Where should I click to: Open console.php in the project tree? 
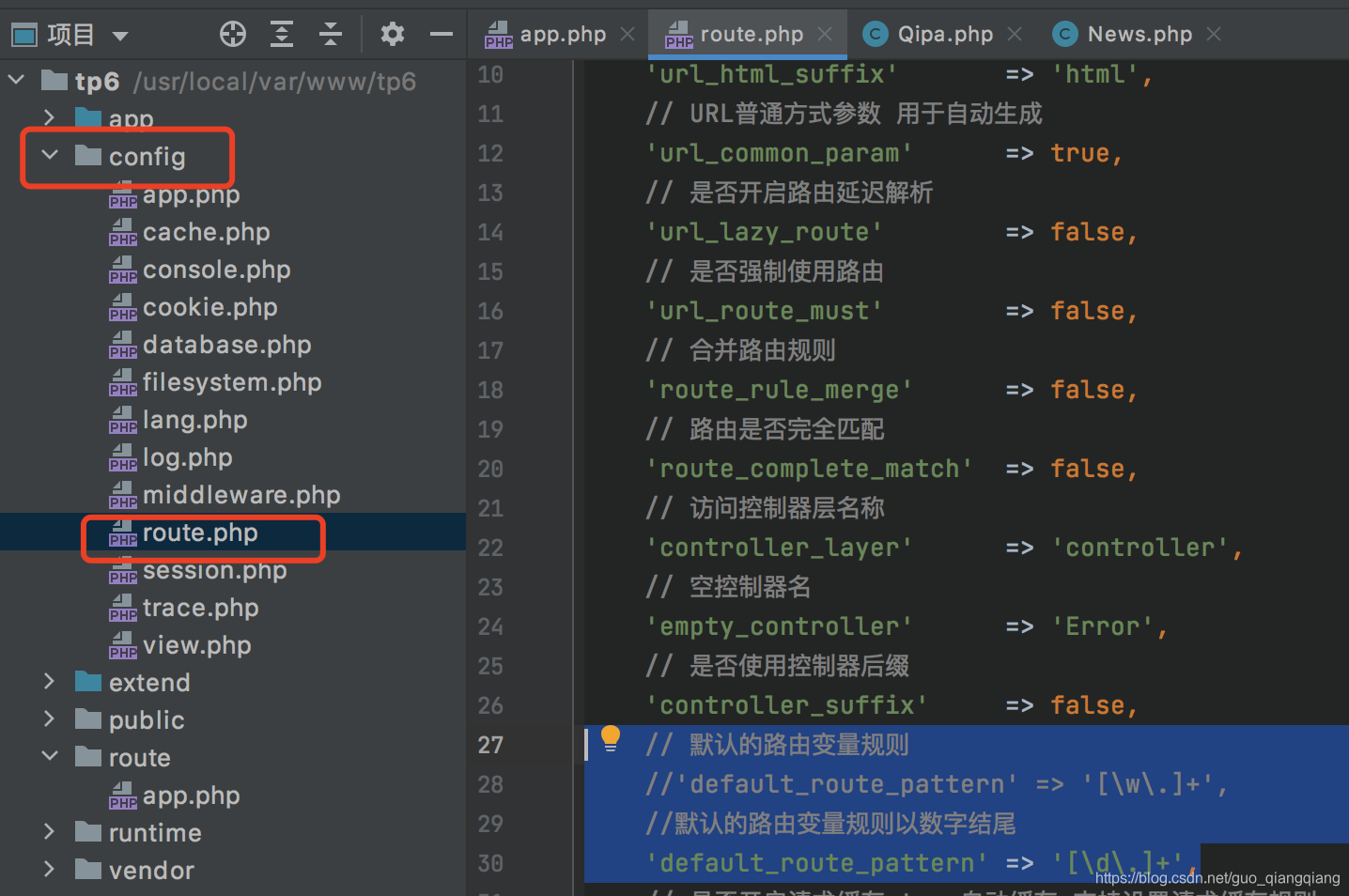click(217, 270)
